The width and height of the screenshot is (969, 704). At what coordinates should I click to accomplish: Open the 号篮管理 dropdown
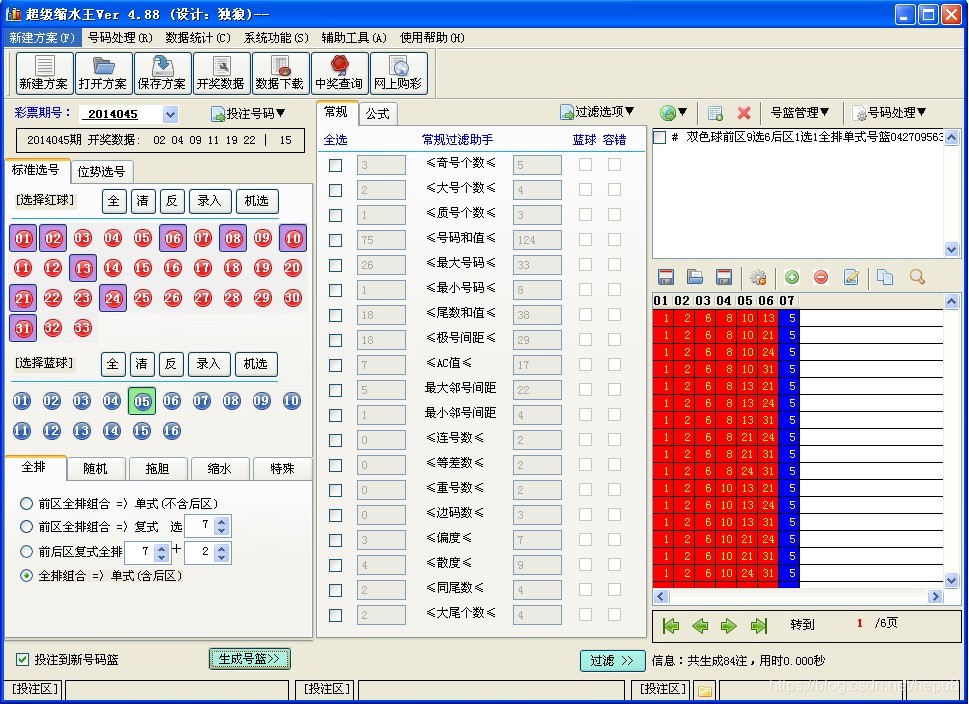click(x=799, y=112)
